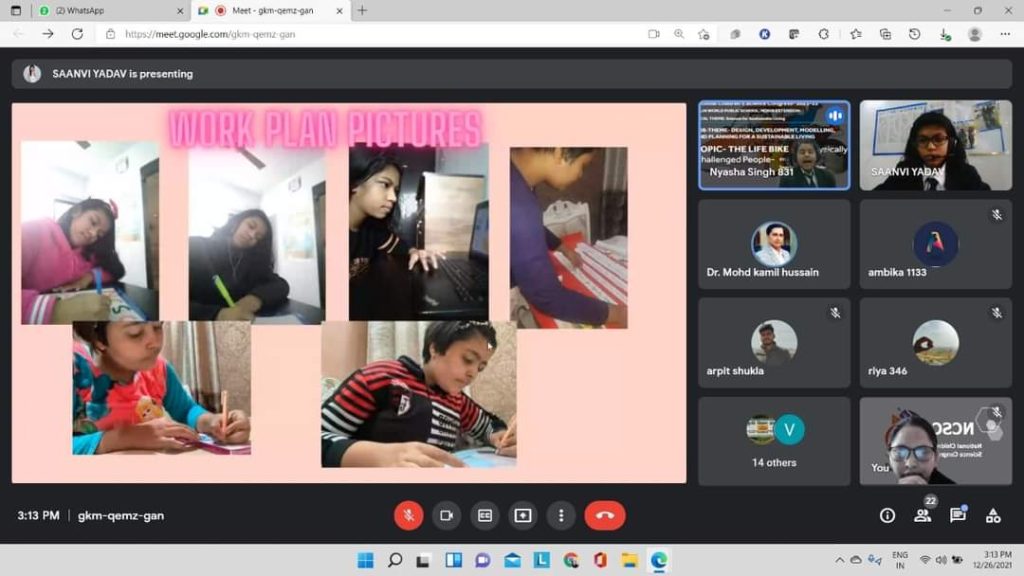Open the chat with everyone panel
This screenshot has height=576, width=1024.
click(957, 515)
